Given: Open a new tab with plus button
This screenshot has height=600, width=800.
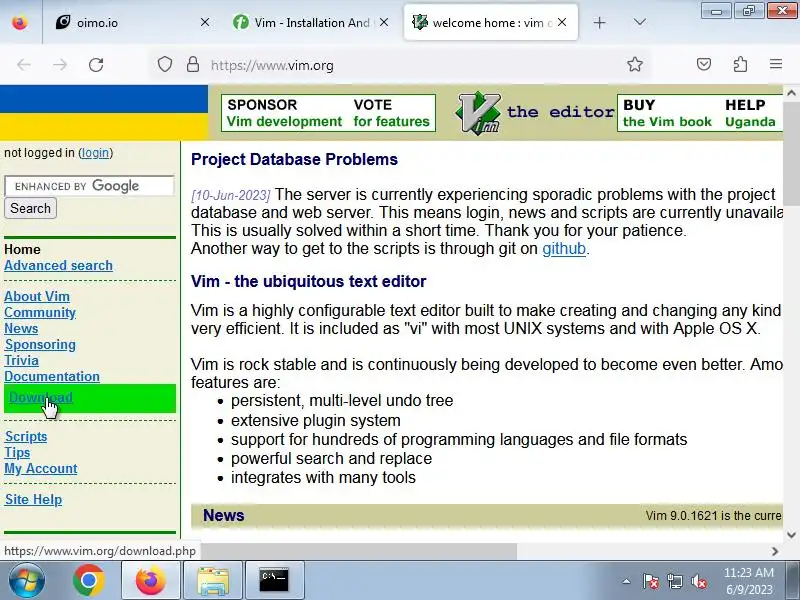Looking at the screenshot, I should point(599,22).
